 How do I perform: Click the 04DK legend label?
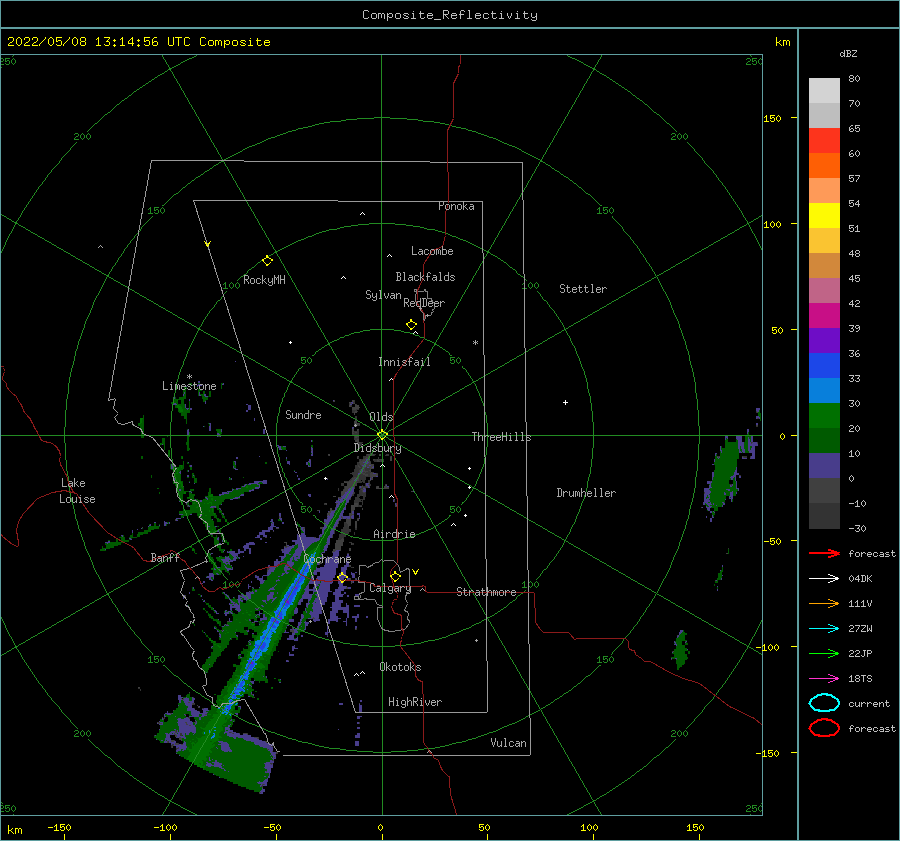tap(860, 579)
